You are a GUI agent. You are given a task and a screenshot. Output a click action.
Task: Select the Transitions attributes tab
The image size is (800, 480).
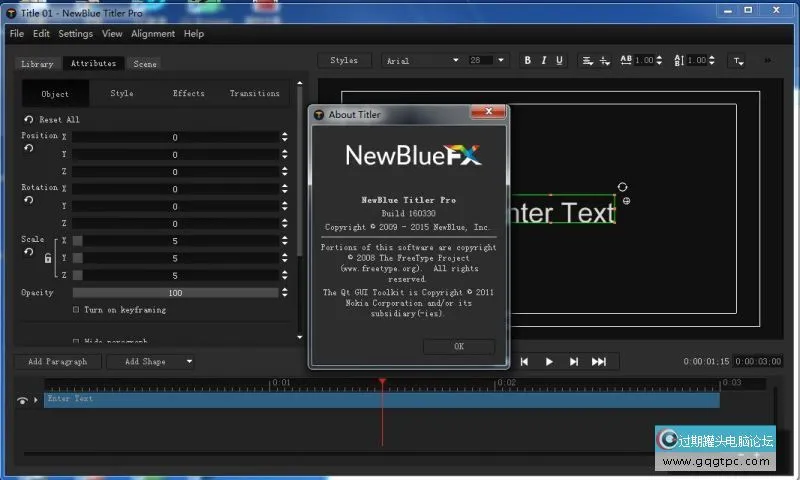coord(255,93)
